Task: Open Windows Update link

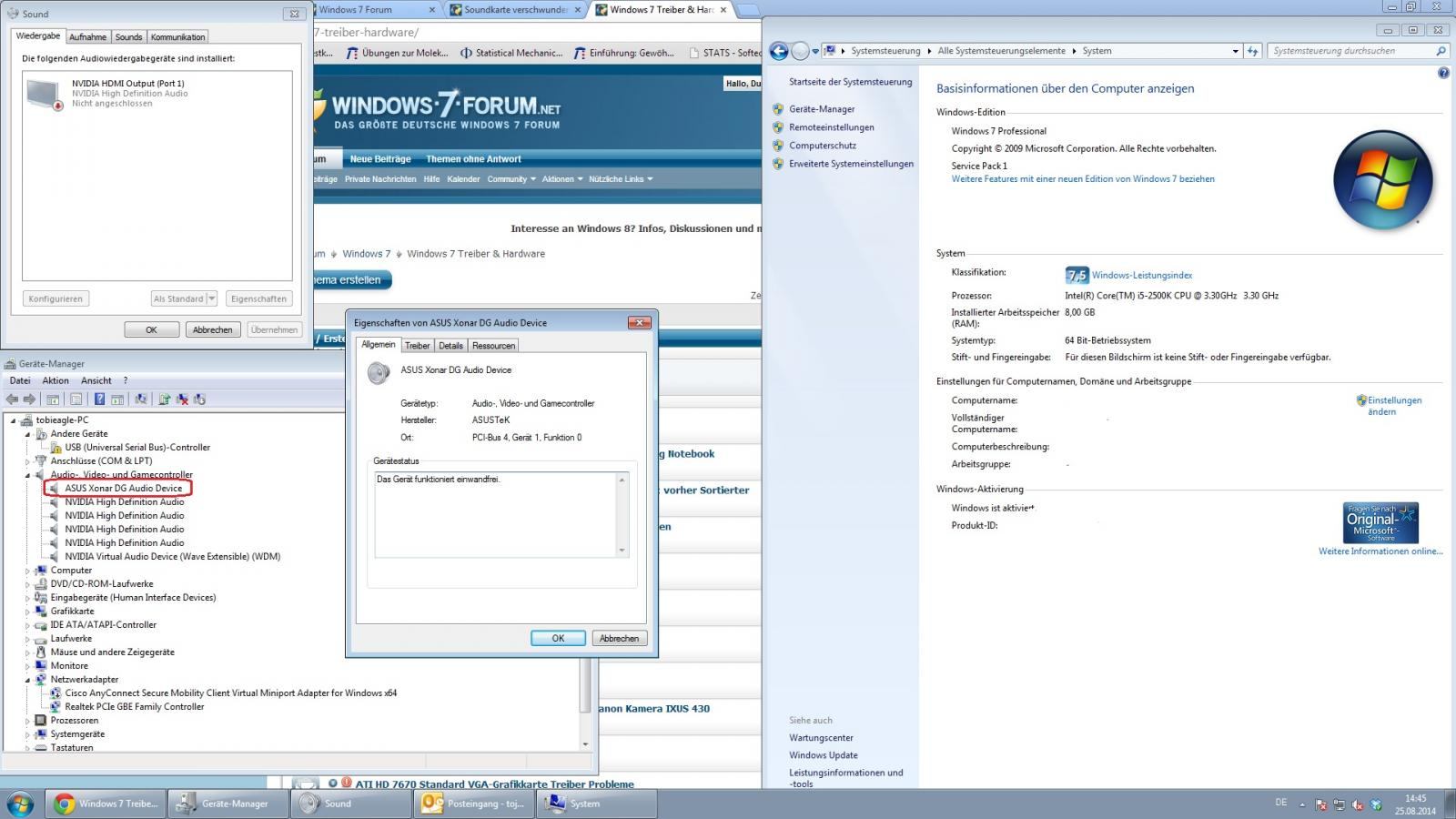Action: (x=823, y=755)
